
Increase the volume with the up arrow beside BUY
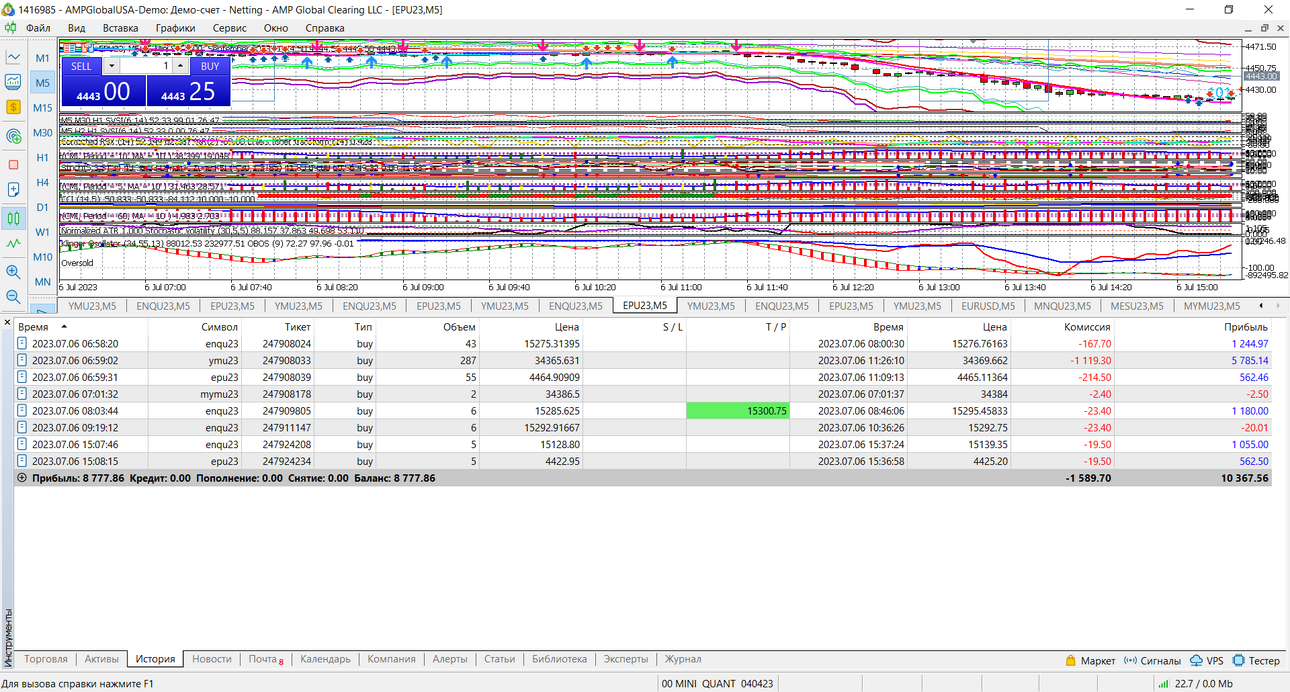click(x=180, y=66)
